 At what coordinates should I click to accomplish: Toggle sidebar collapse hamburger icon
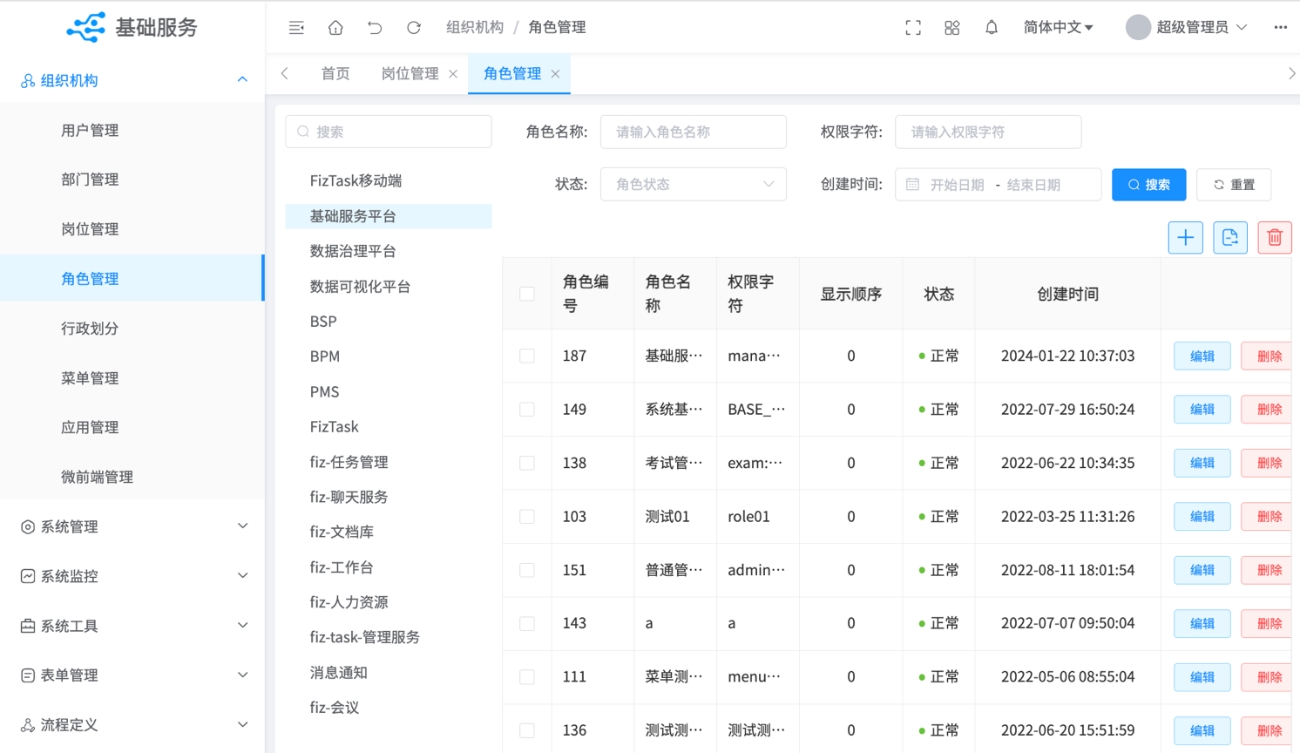296,28
